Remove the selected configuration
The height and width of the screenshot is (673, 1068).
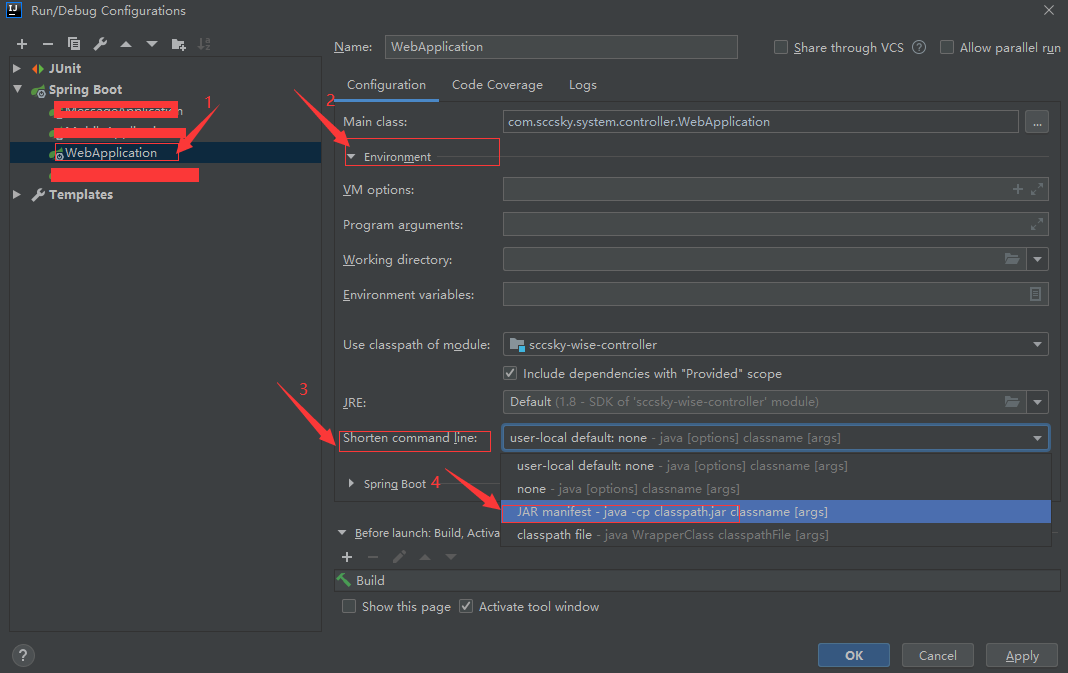[x=48, y=44]
